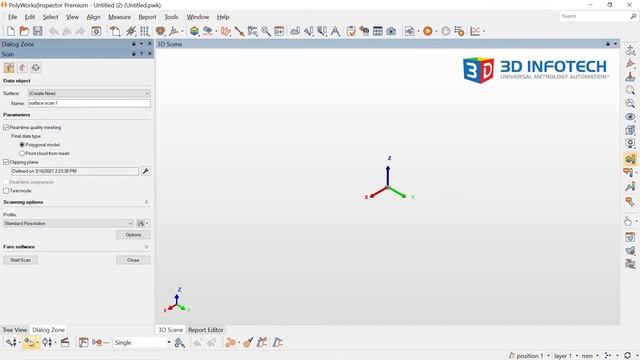Close the Dialog Zone panel
This screenshot has height=360, width=640.
coord(150,44)
